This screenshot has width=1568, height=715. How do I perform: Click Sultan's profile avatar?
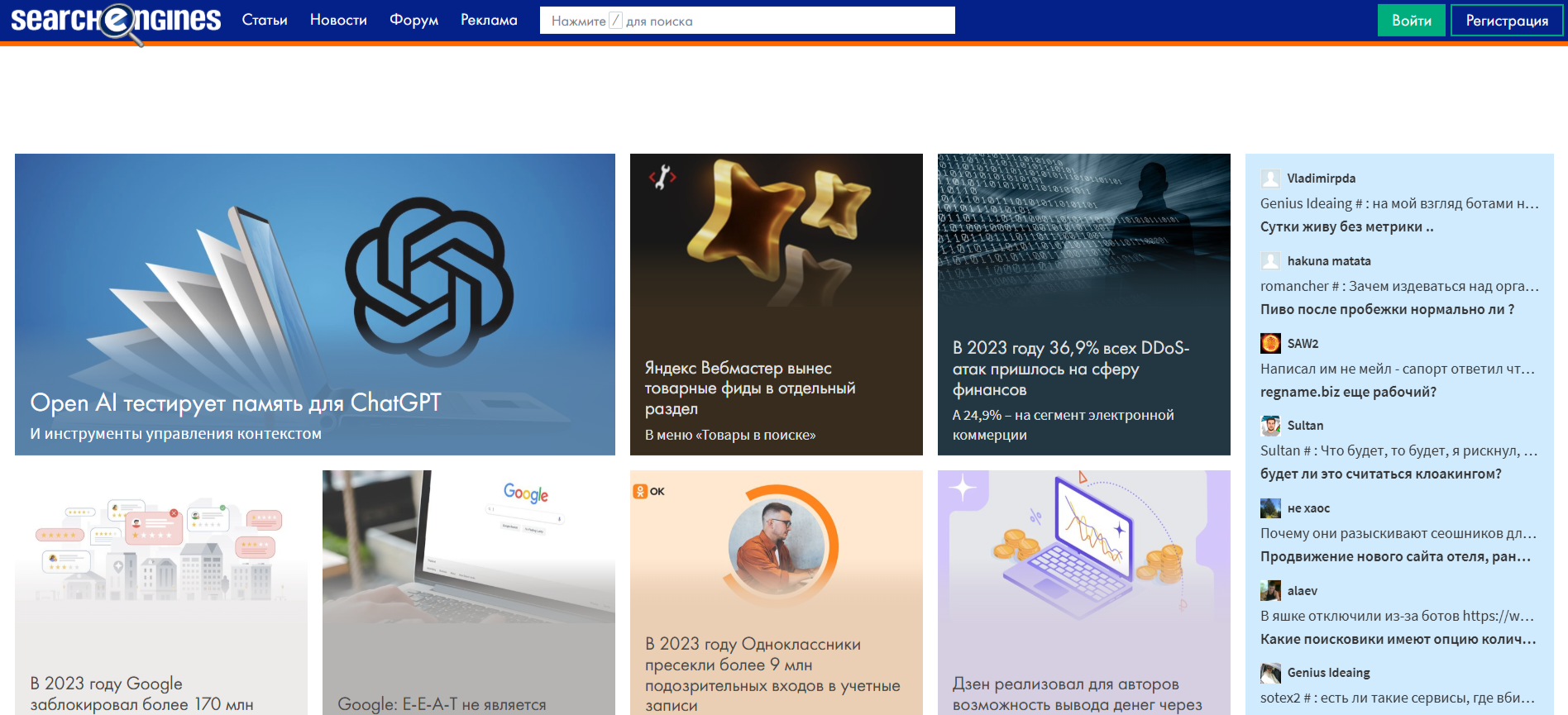[1270, 426]
